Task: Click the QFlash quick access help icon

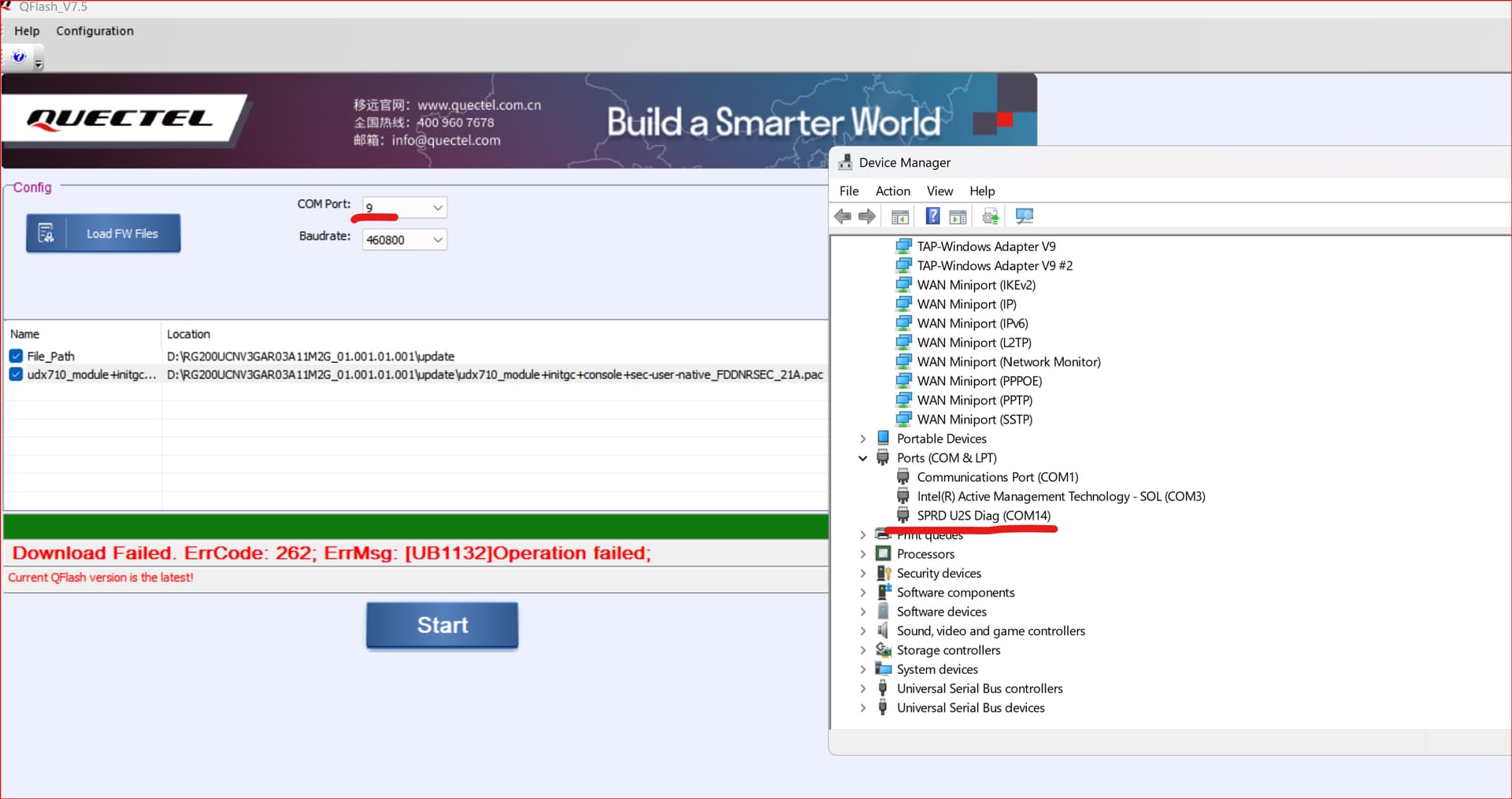Action: (x=19, y=57)
